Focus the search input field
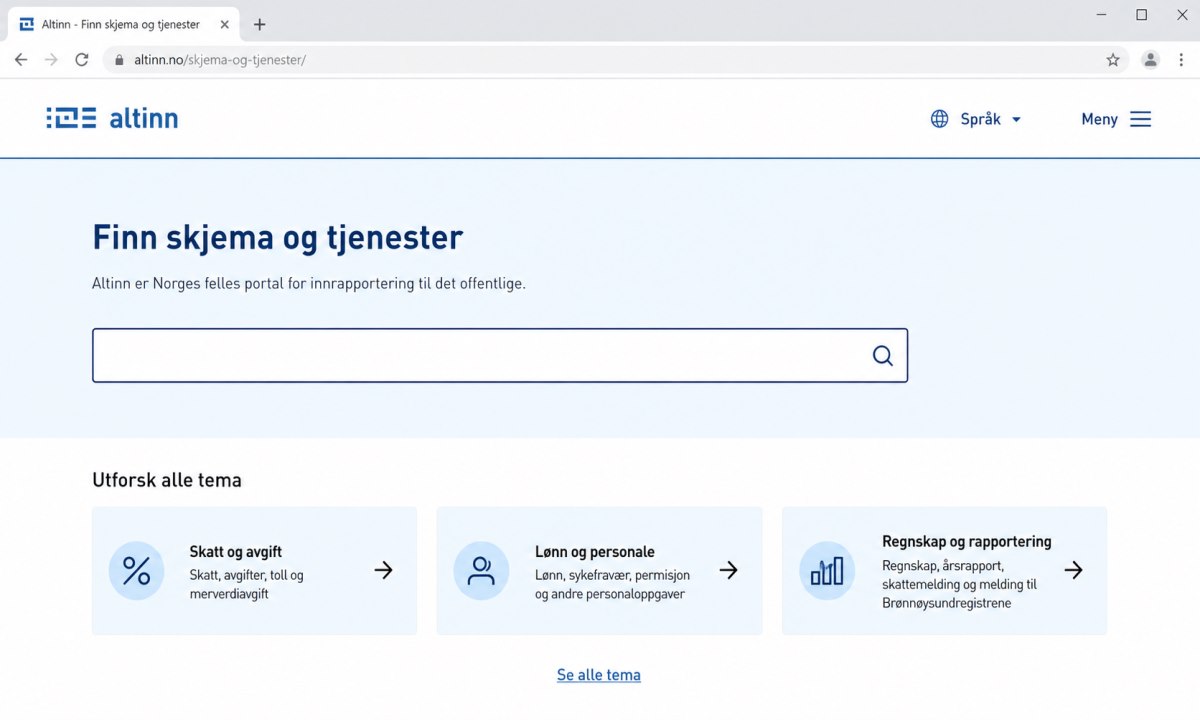 500,355
